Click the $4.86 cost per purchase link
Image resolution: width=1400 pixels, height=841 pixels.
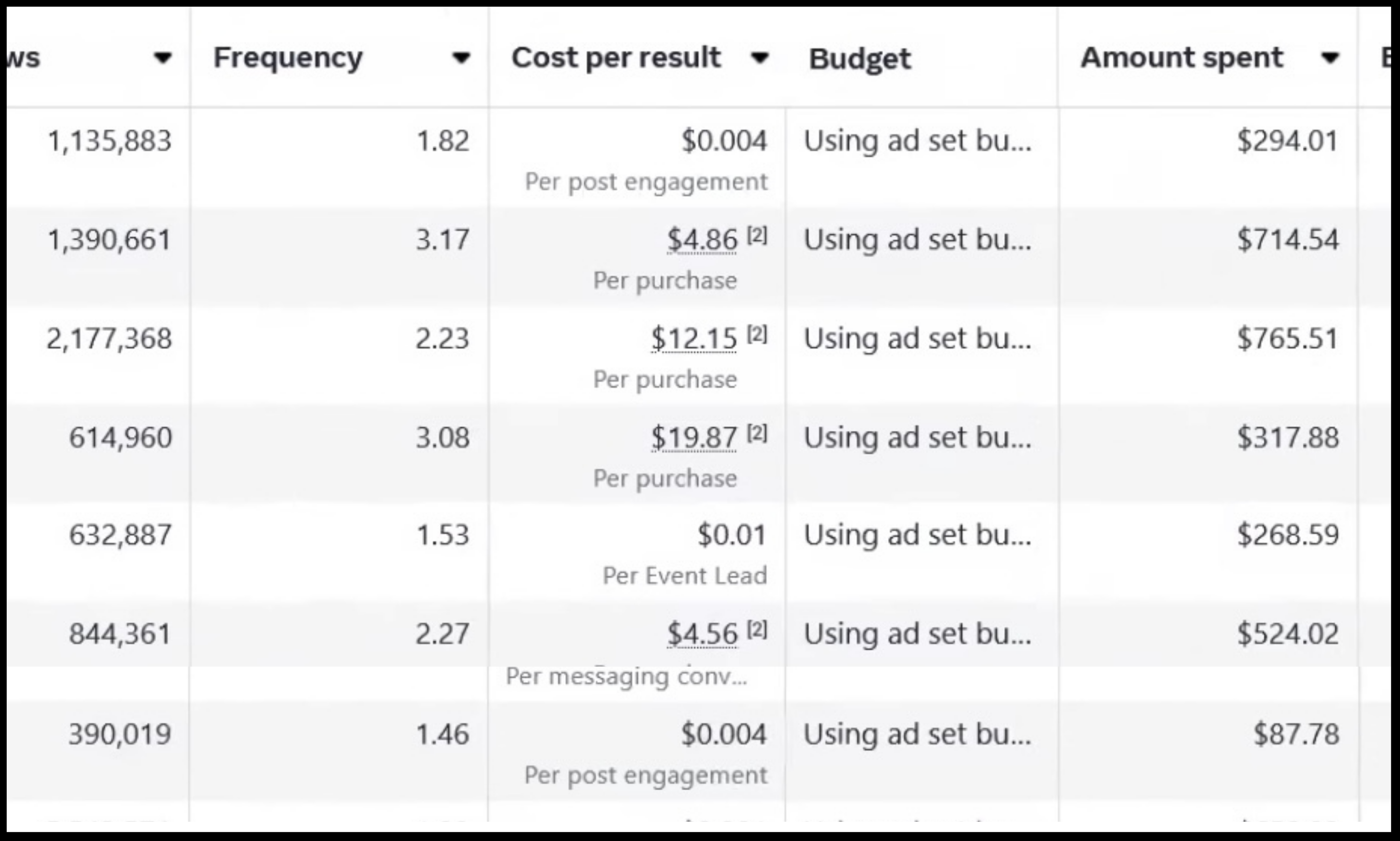[702, 240]
